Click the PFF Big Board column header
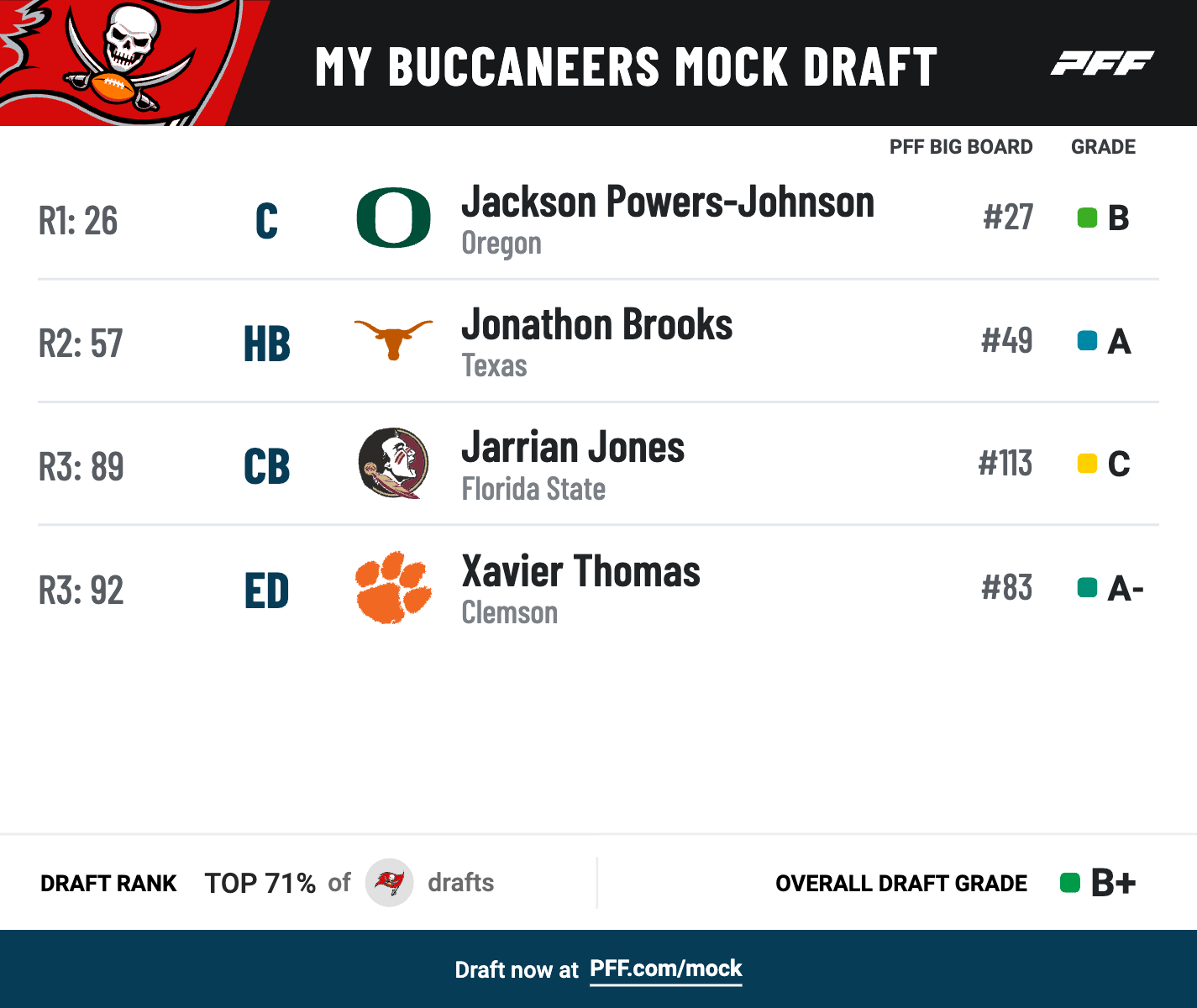Screen dimensions: 1197x1008 click(961, 147)
